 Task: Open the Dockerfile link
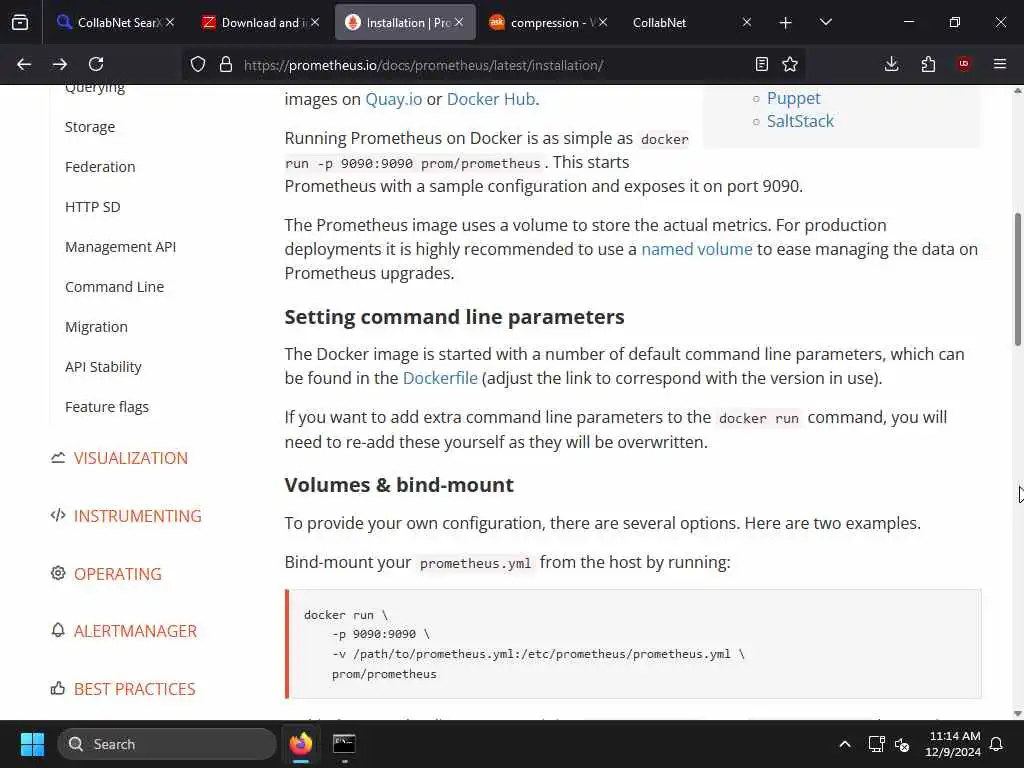[440, 378]
